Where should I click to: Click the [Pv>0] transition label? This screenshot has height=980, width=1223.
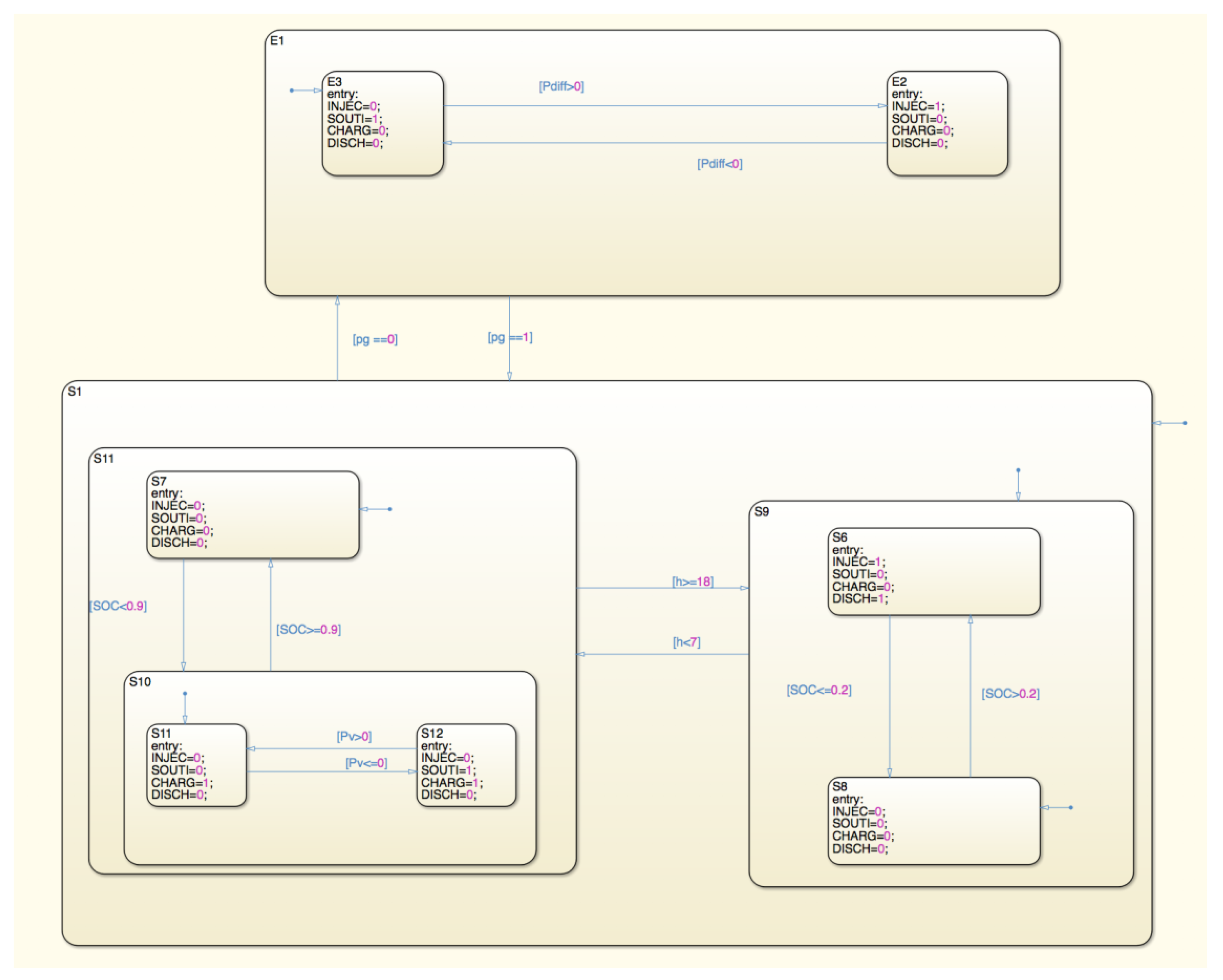click(x=354, y=736)
